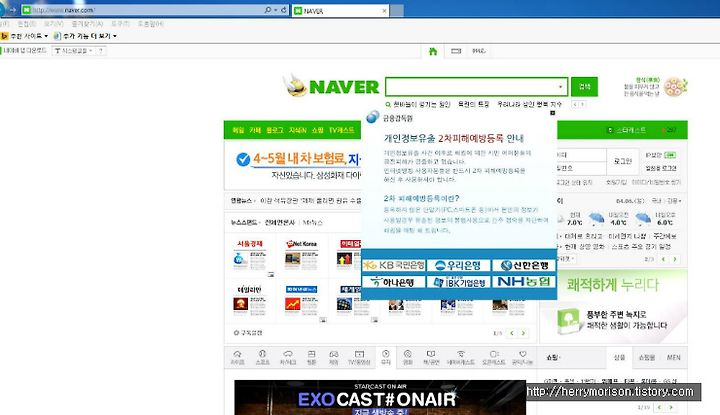Screen dimensions: 720x415
Task: Click the flower seasonal doodle image
Action: click(676, 87)
